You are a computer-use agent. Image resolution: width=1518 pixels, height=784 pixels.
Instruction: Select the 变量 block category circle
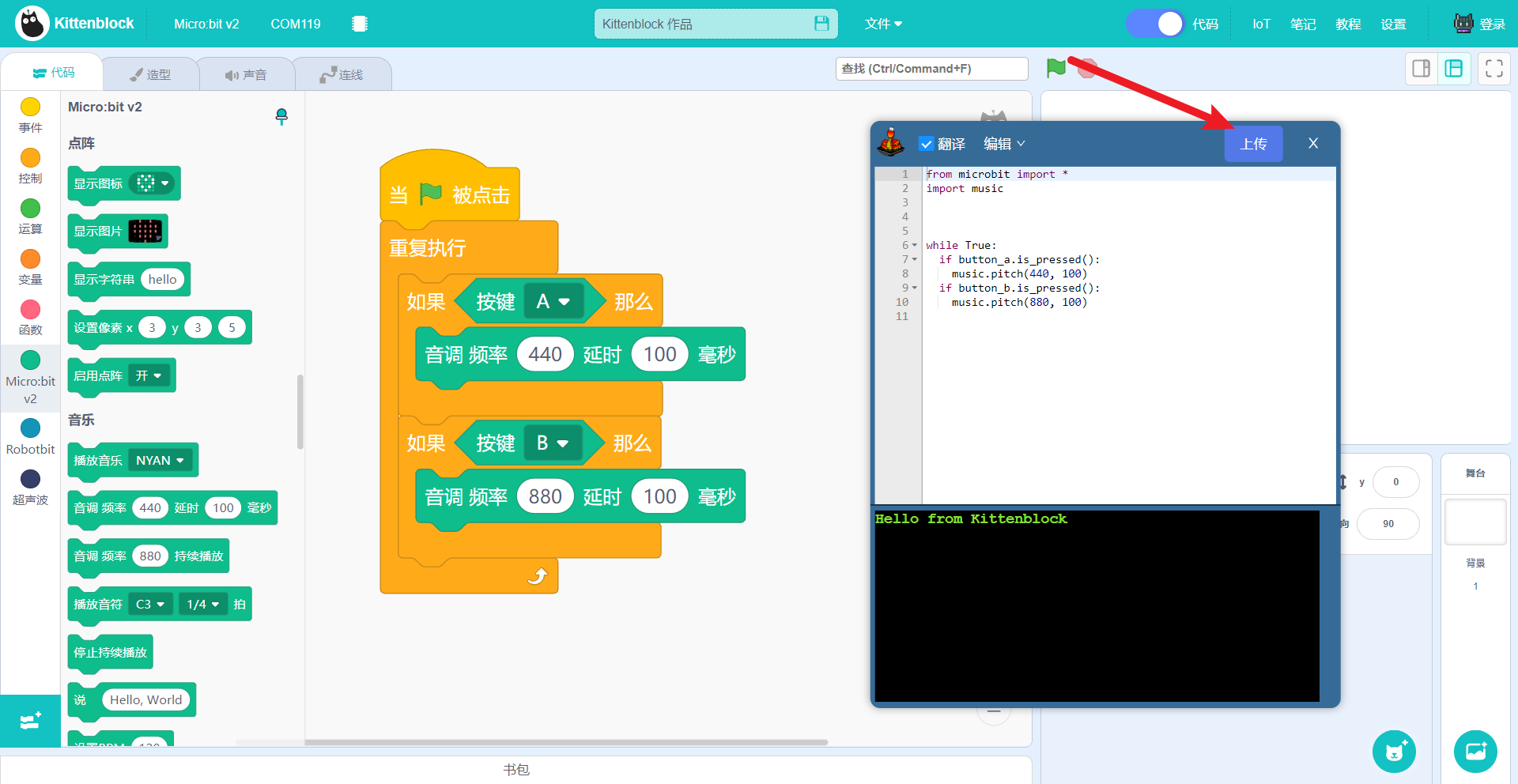pos(30,258)
